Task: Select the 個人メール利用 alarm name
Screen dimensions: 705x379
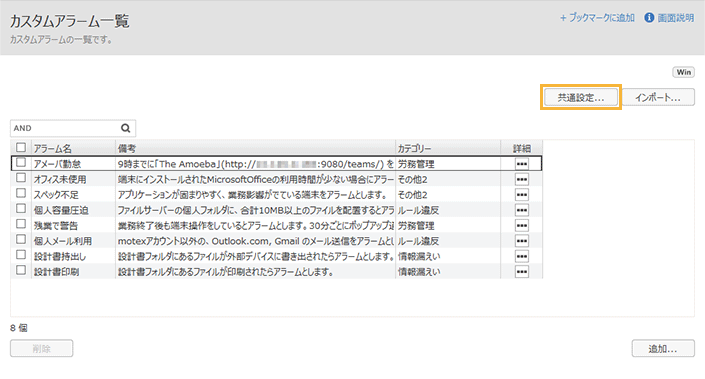Action: click(x=62, y=241)
